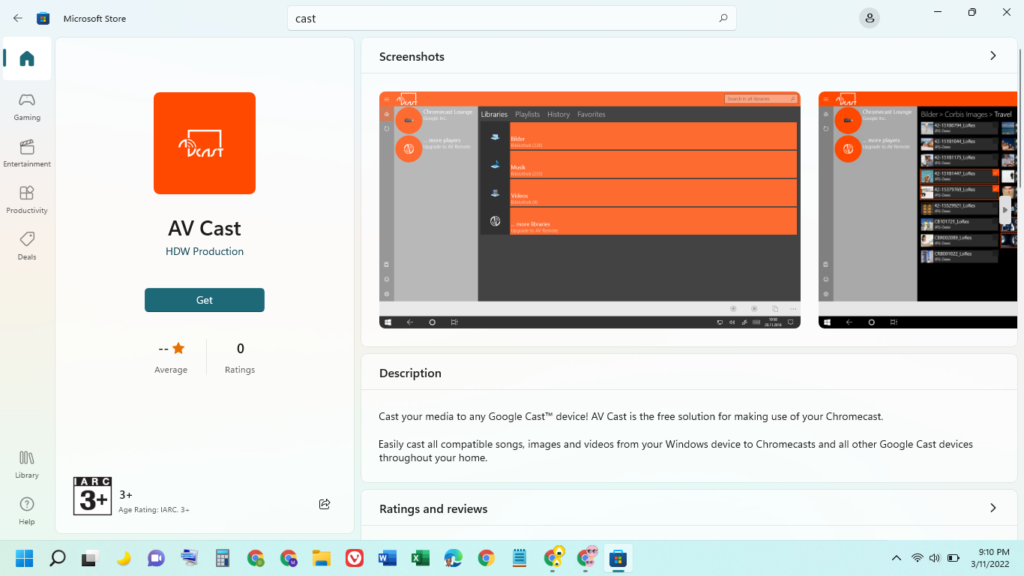Viewport: 1024px width, 576px height.
Task: Open the Notepad taskbar icon
Action: tap(519, 558)
